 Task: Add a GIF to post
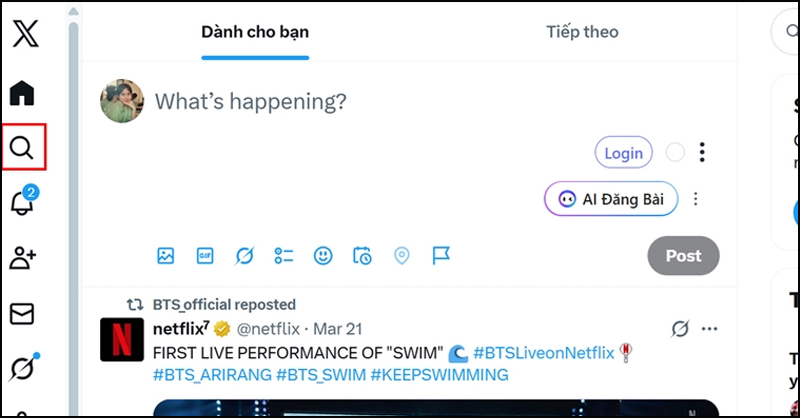(205, 256)
